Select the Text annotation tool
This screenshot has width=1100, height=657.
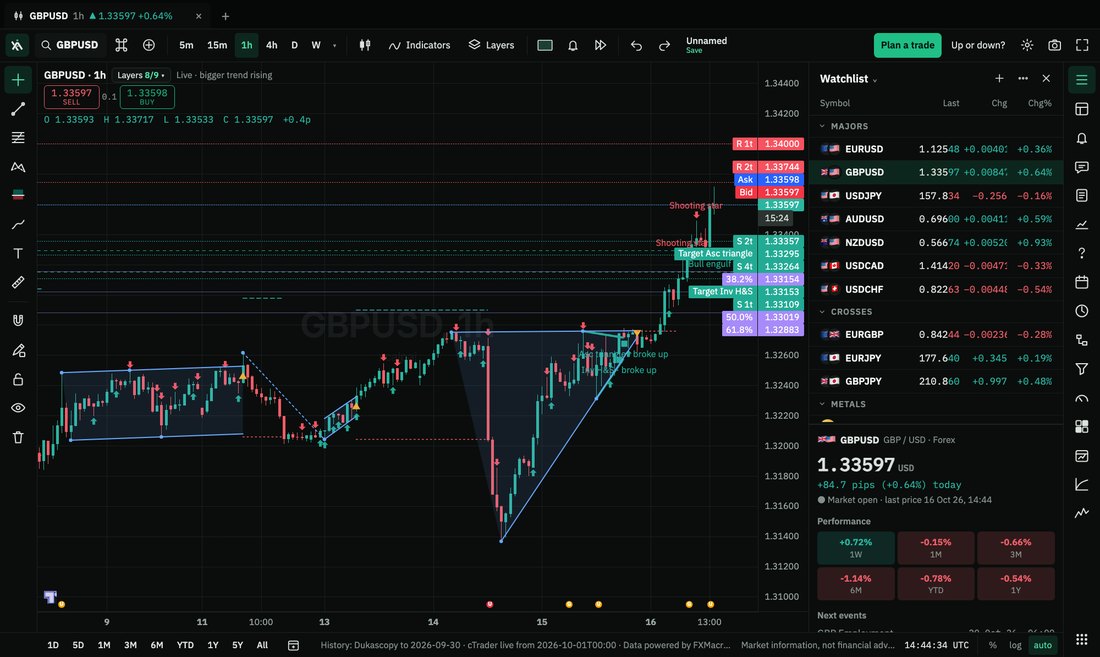coord(18,253)
